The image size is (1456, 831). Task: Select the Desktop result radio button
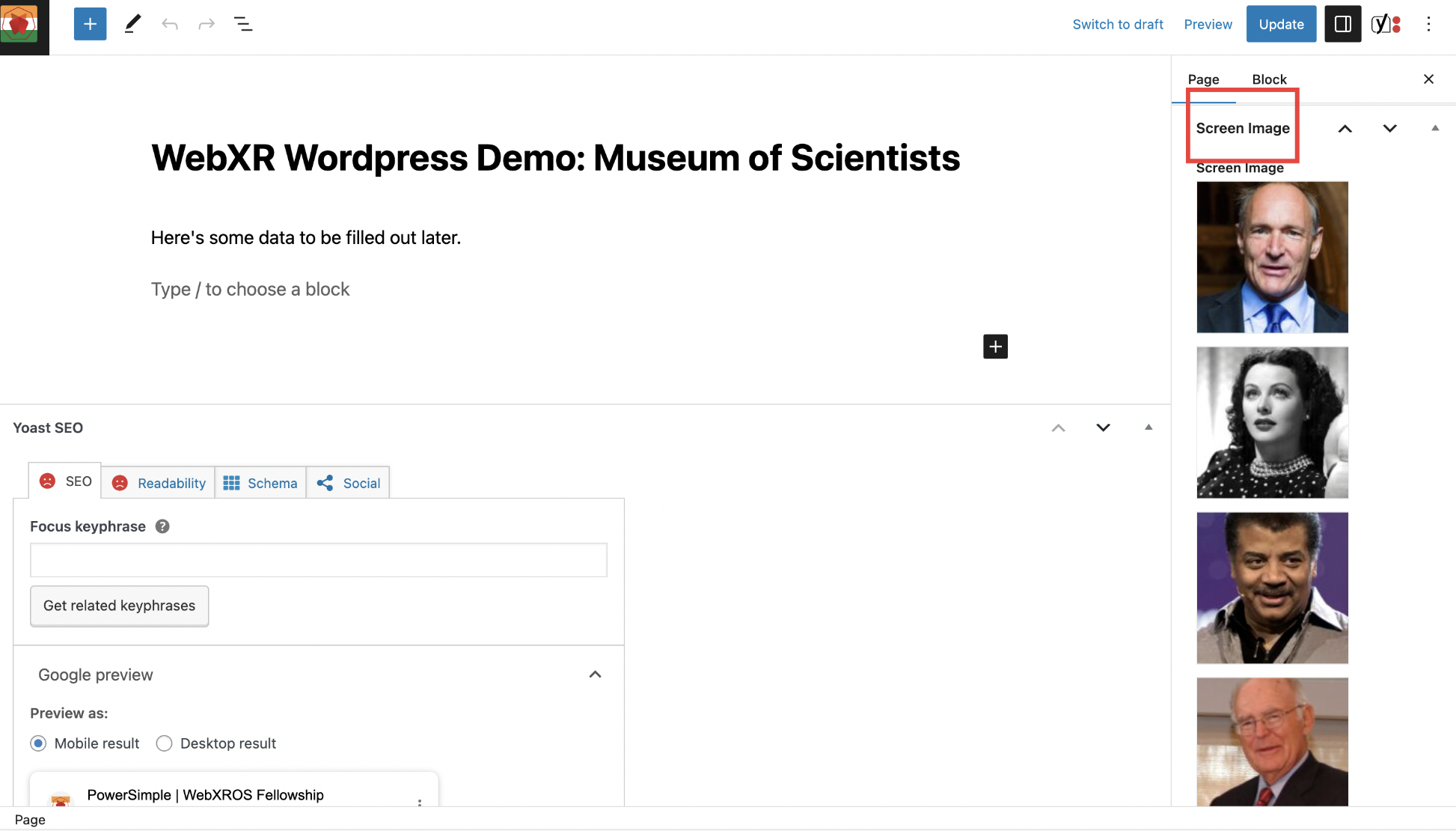tap(163, 743)
